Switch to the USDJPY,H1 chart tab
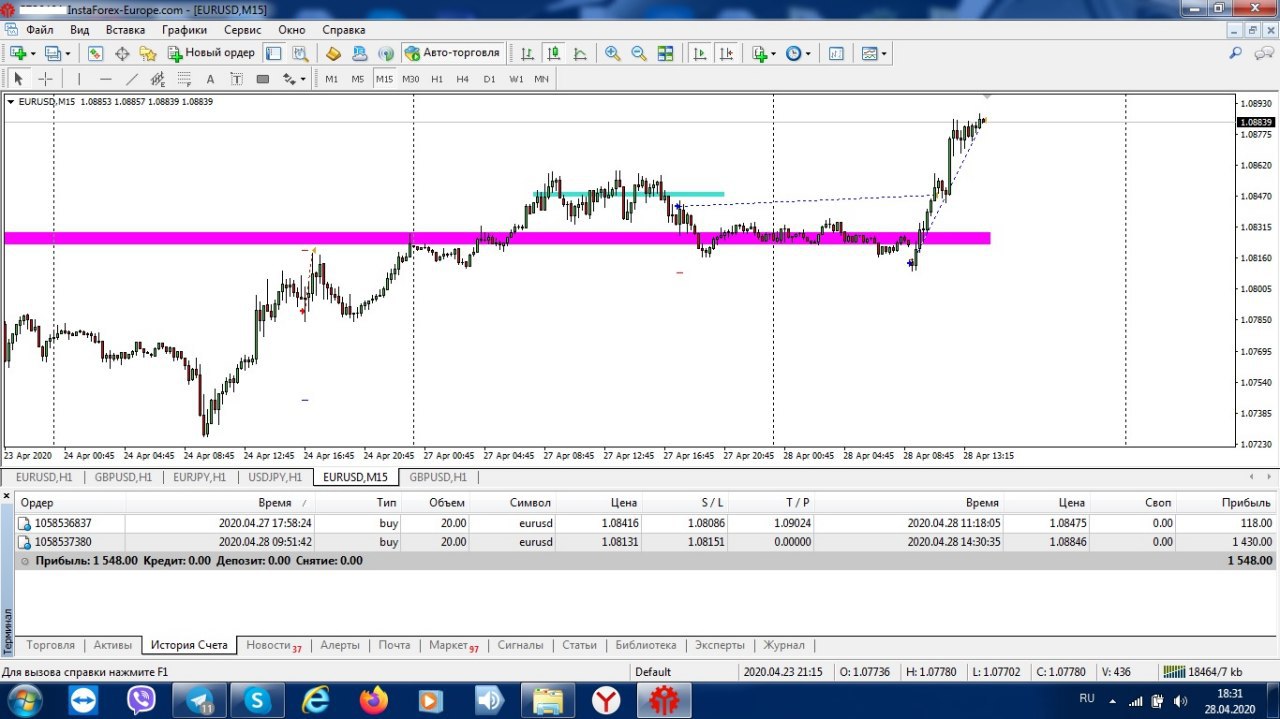This screenshot has height=719, width=1280. 274,477
